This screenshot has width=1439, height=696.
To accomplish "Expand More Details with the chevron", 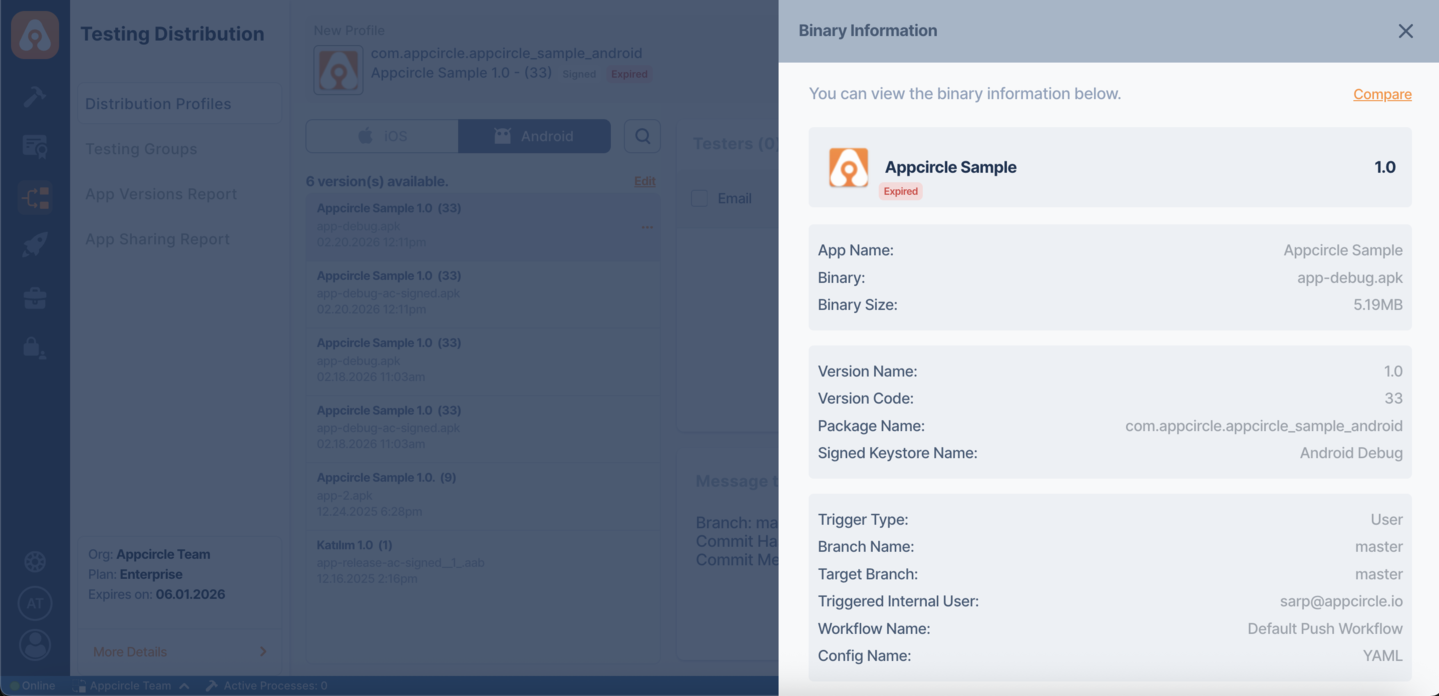I will (262, 651).
